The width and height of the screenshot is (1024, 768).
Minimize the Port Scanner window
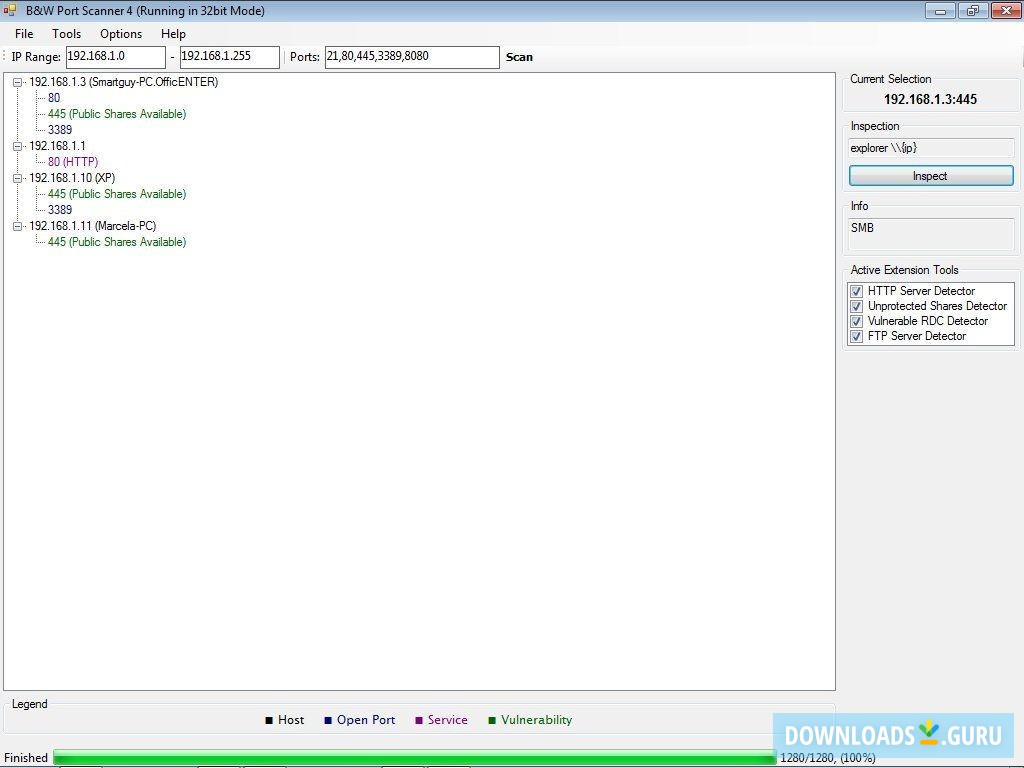940,10
